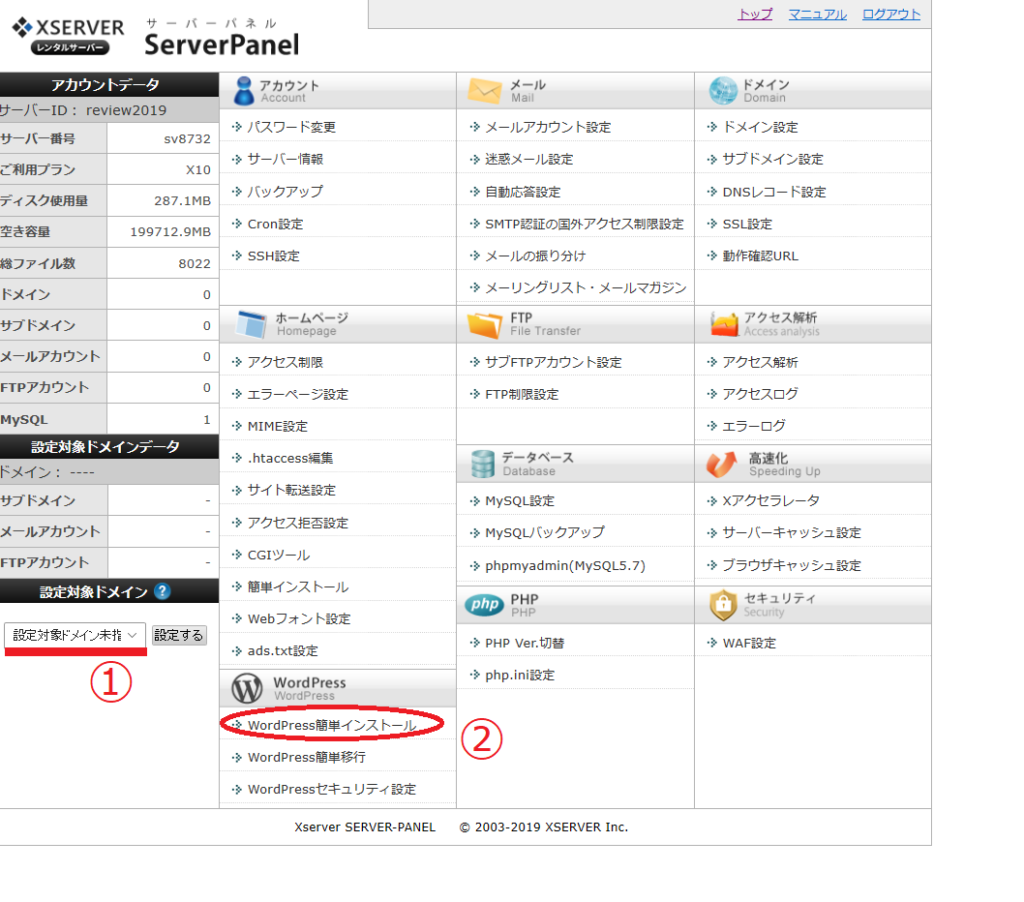Open サーバー情報
The height and width of the screenshot is (902, 1024).
coord(285,159)
